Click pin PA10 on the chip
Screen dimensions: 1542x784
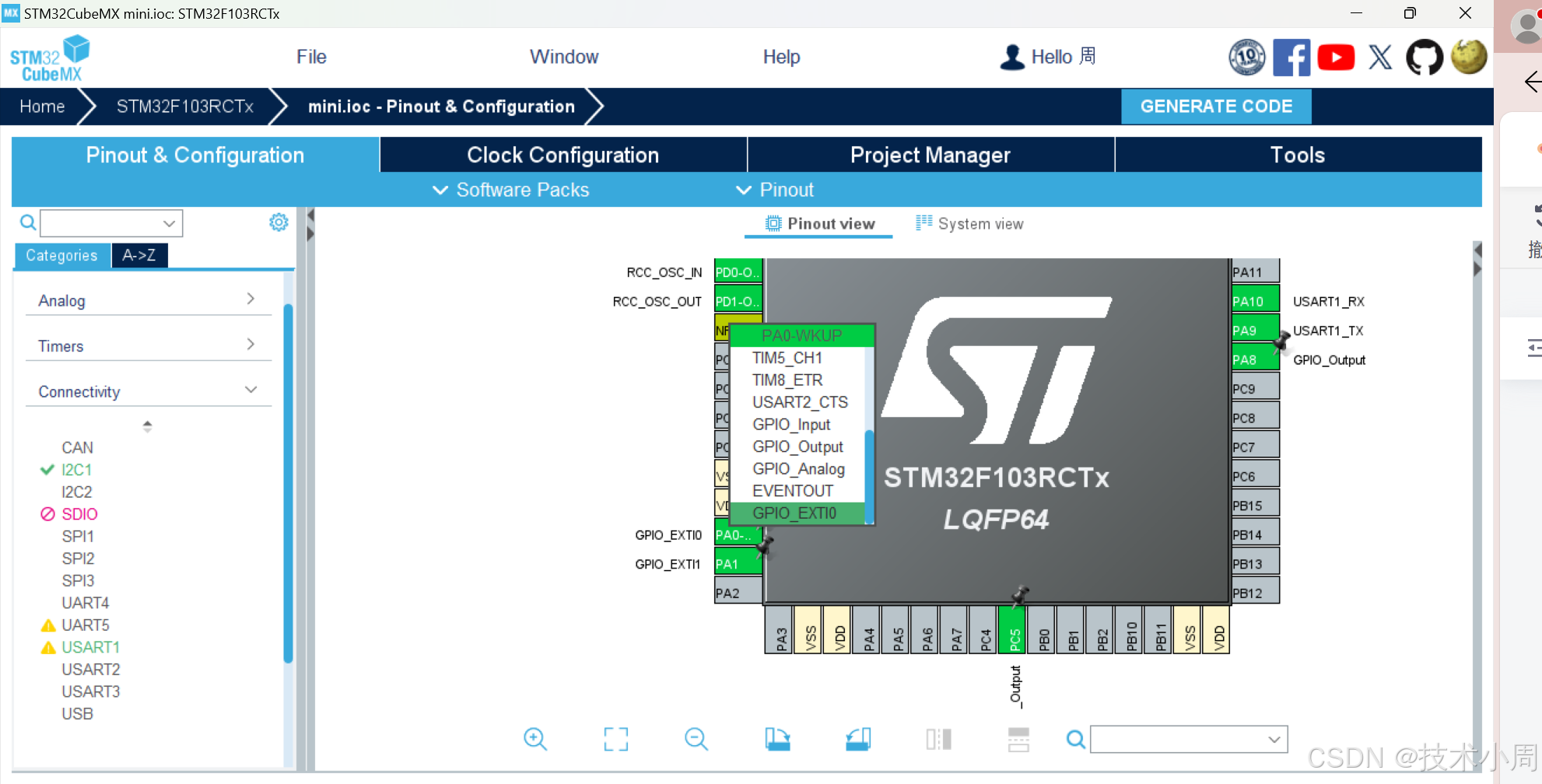click(1255, 301)
